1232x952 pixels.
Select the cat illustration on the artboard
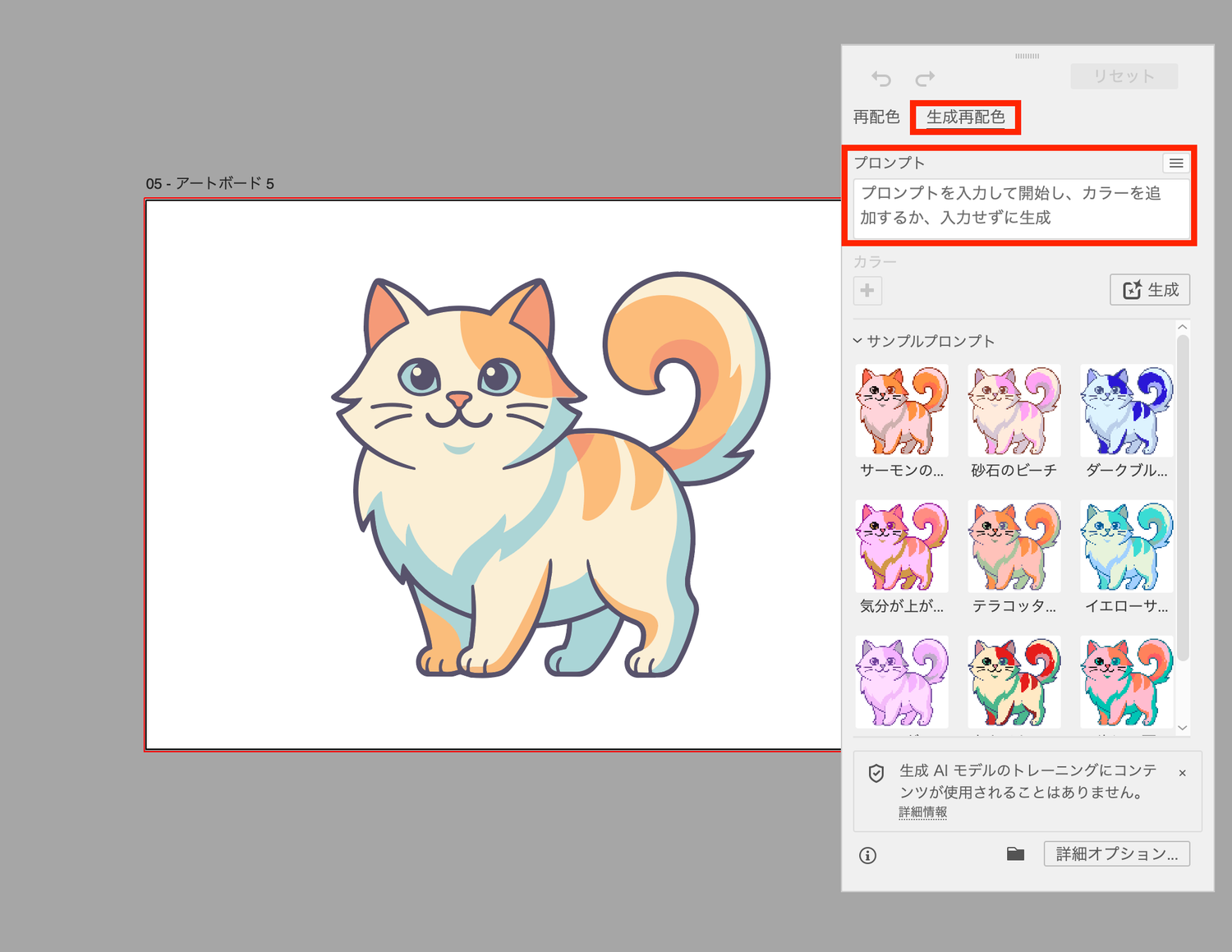(551, 474)
